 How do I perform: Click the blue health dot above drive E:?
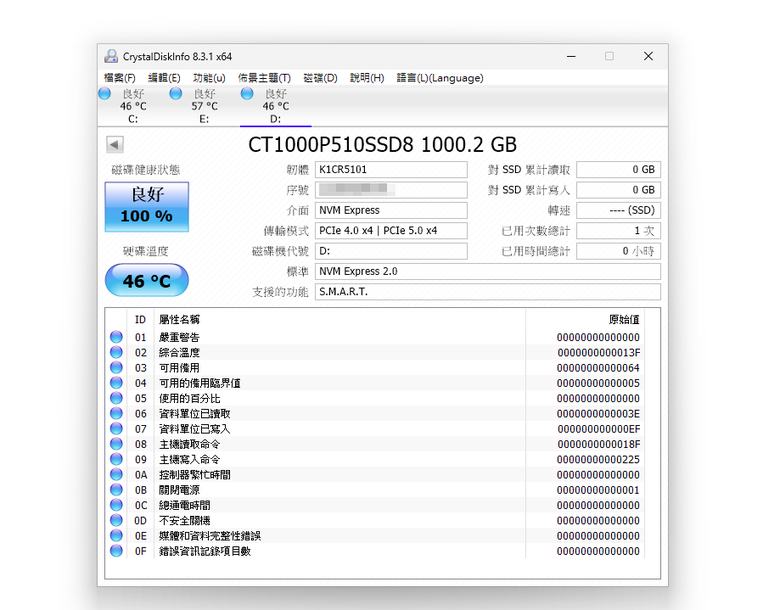[176, 94]
